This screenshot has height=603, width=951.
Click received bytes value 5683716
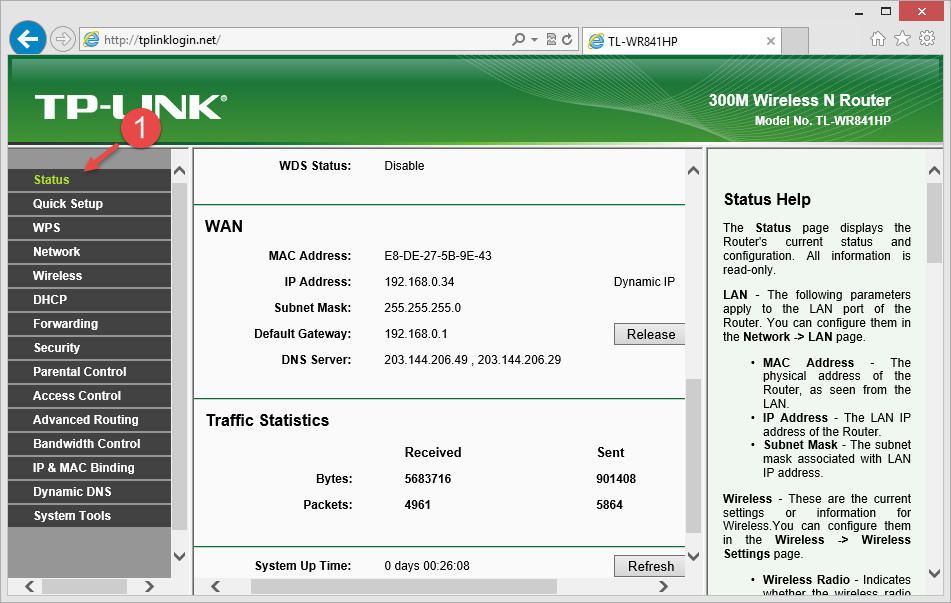[x=428, y=479]
